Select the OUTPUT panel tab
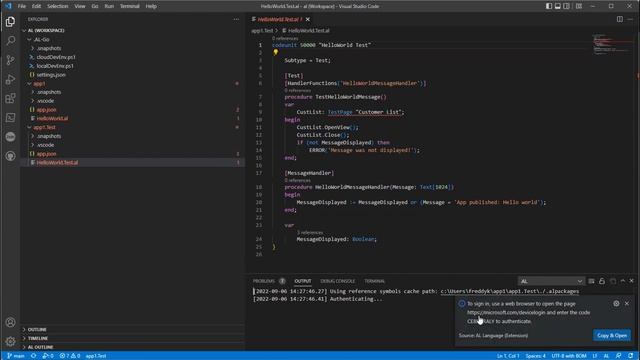The width and height of the screenshot is (640, 360). (303, 281)
